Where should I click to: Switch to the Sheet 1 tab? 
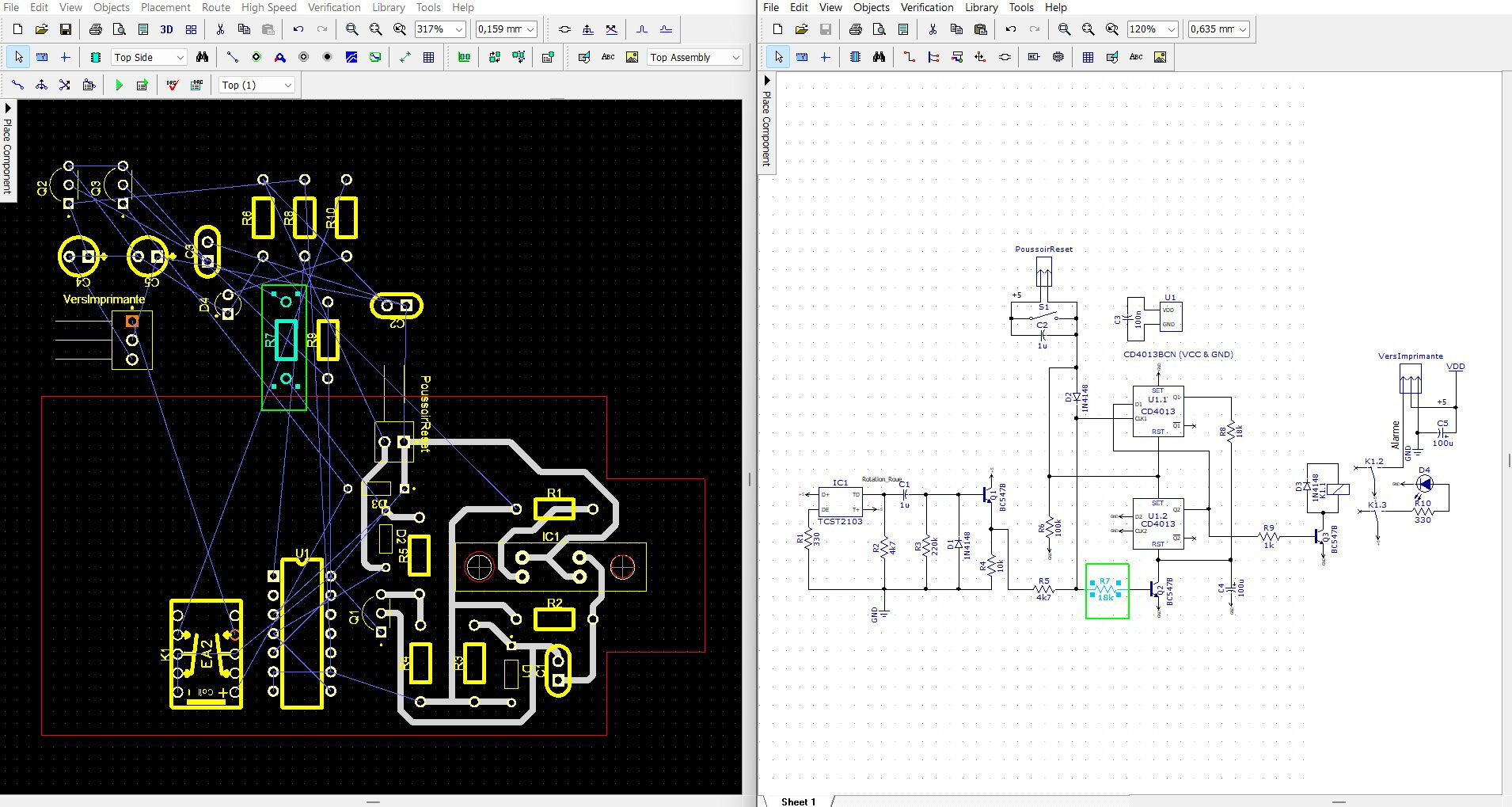pos(798,801)
